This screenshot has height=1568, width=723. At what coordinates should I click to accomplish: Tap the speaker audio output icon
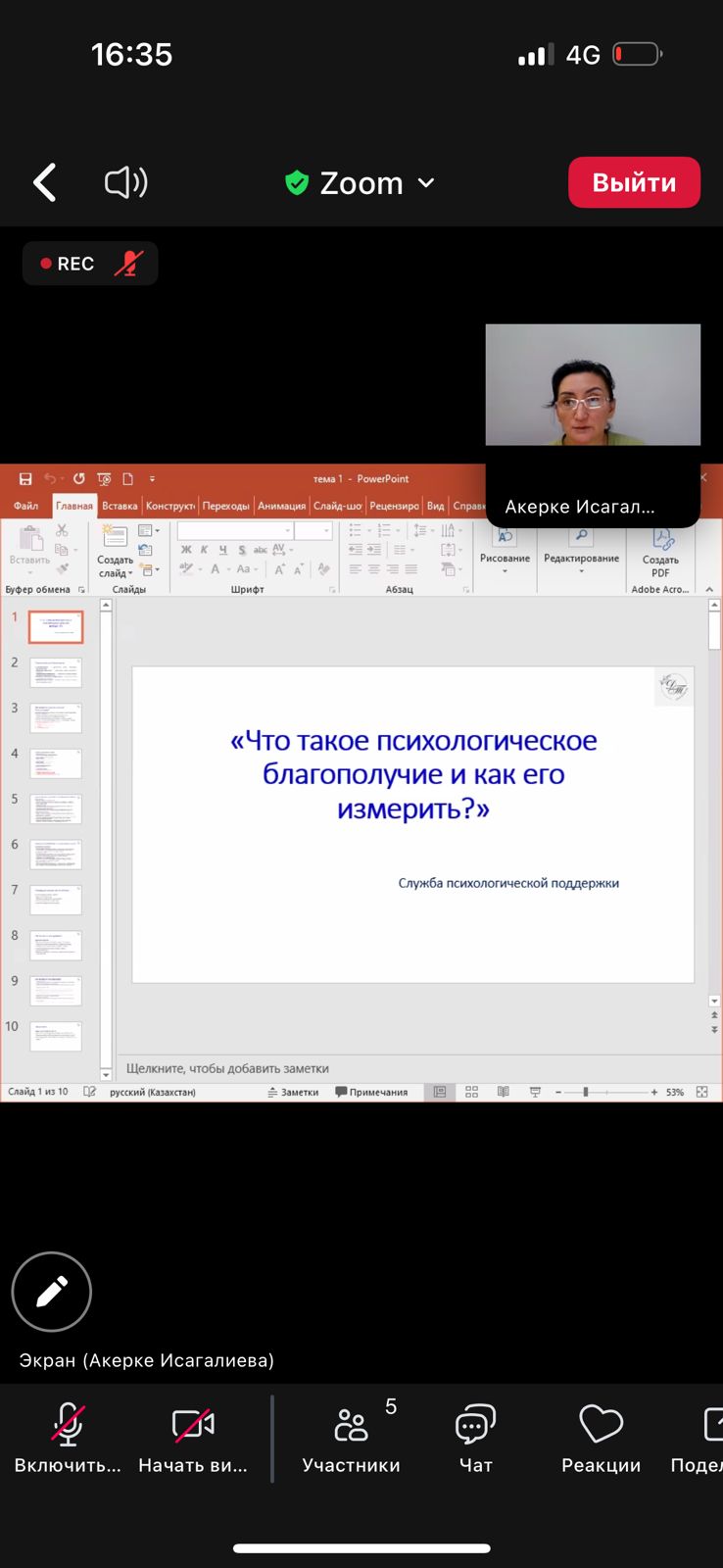coord(125,182)
